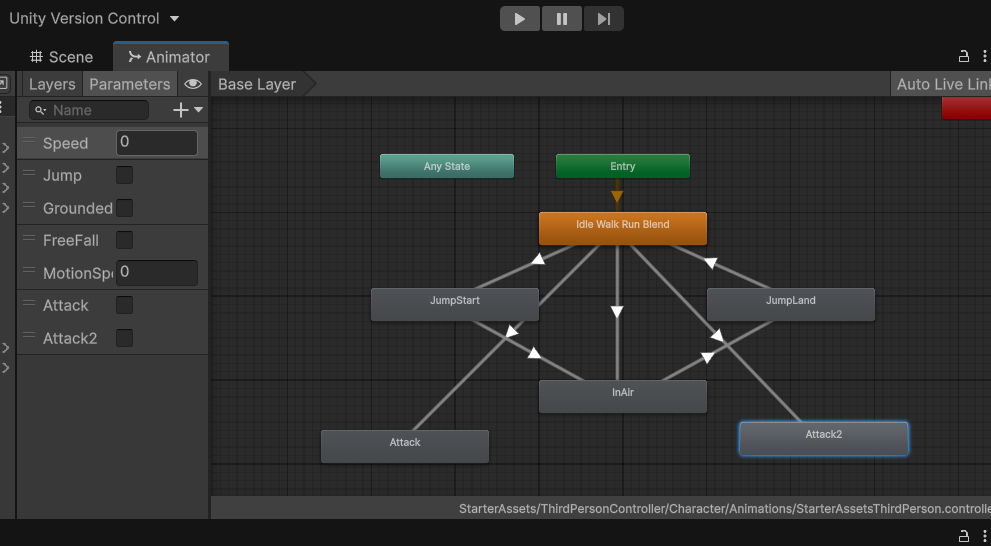Click the Pause button in toolbar
Image resolution: width=991 pixels, height=546 pixels.
pyautogui.click(x=562, y=18)
